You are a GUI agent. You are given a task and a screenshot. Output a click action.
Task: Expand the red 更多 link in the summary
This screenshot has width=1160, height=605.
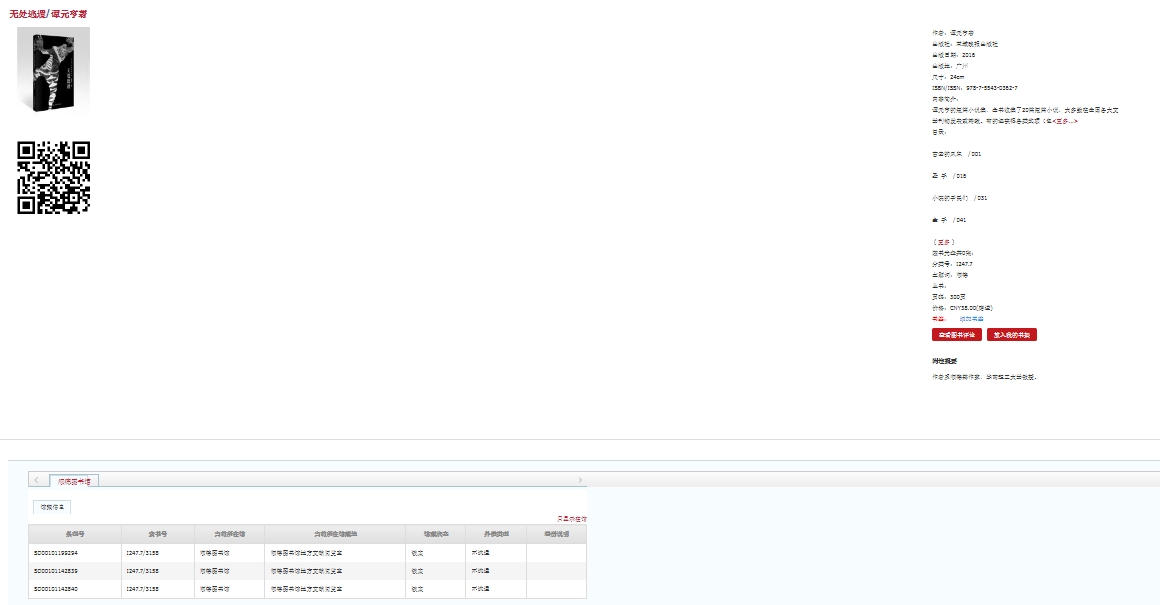(x=1066, y=121)
